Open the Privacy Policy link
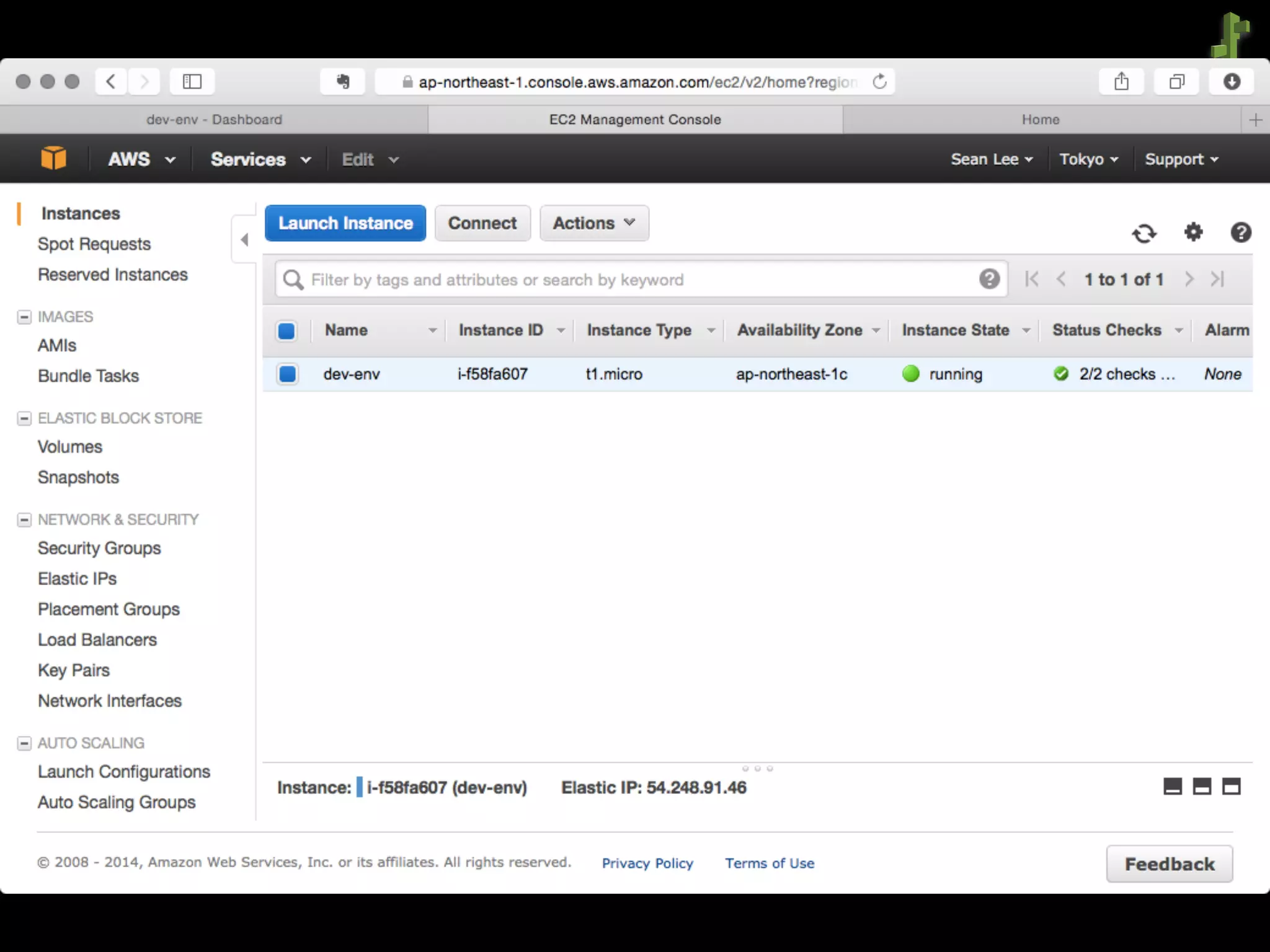 tap(647, 863)
